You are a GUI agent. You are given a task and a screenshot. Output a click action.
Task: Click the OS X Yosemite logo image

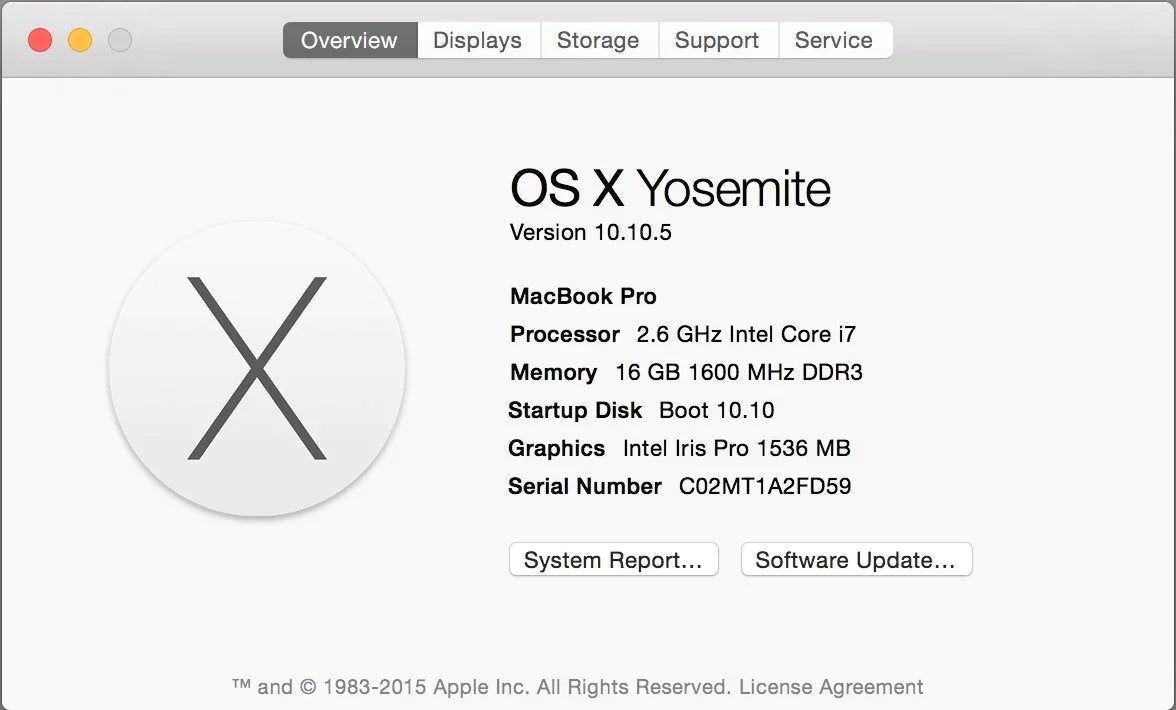click(257, 368)
